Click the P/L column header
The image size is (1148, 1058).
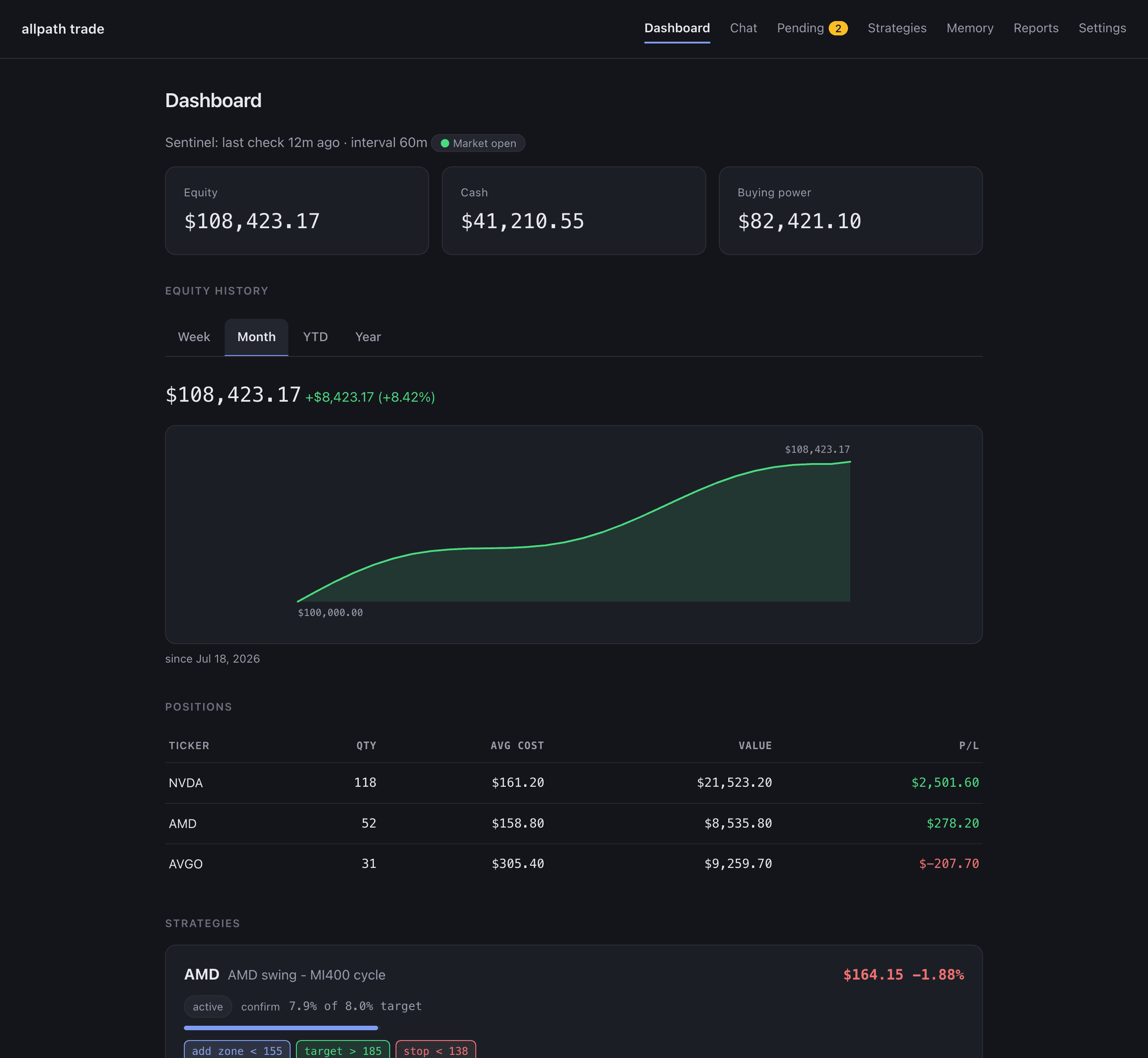coord(969,746)
